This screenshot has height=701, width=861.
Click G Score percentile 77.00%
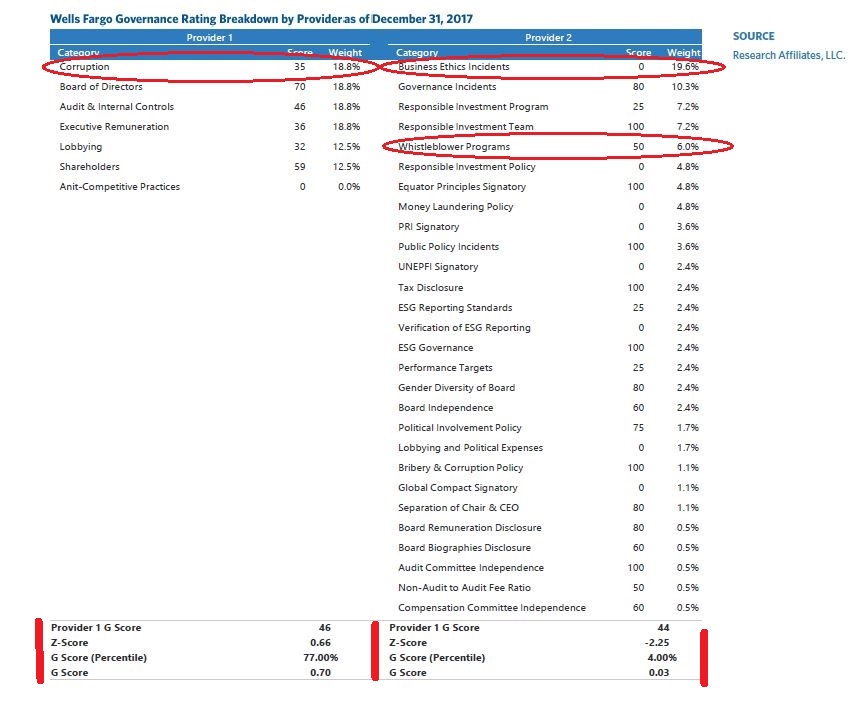(x=321, y=658)
